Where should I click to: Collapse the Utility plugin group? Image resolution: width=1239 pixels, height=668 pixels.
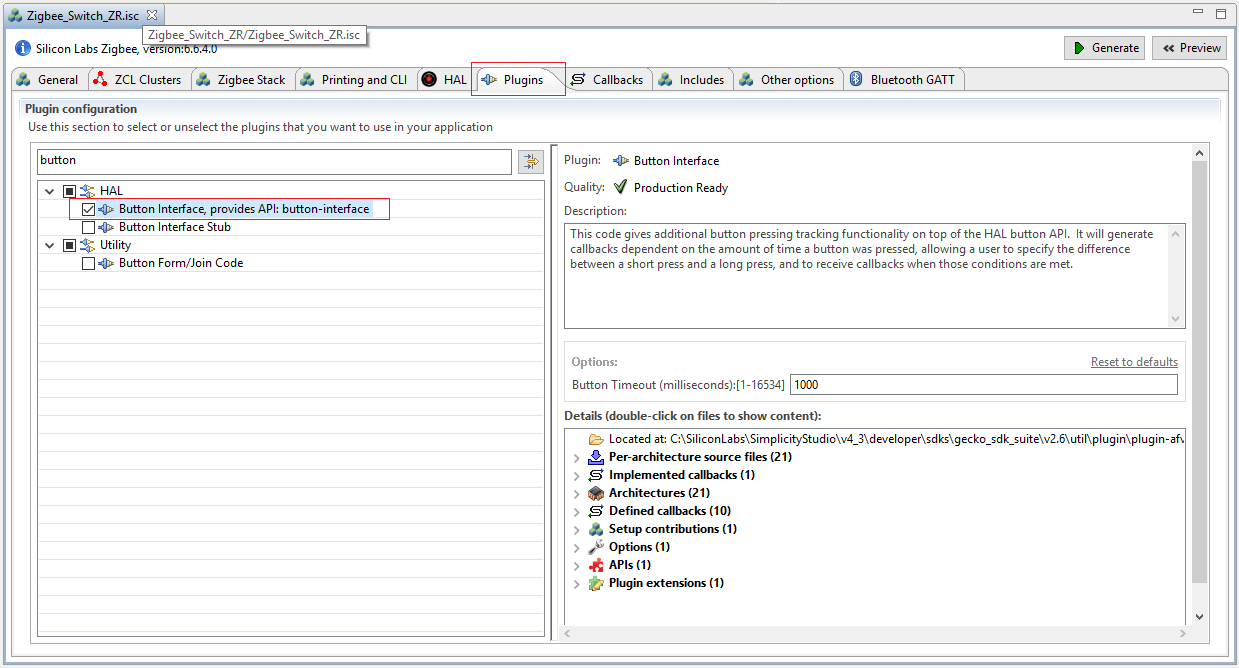coord(50,245)
